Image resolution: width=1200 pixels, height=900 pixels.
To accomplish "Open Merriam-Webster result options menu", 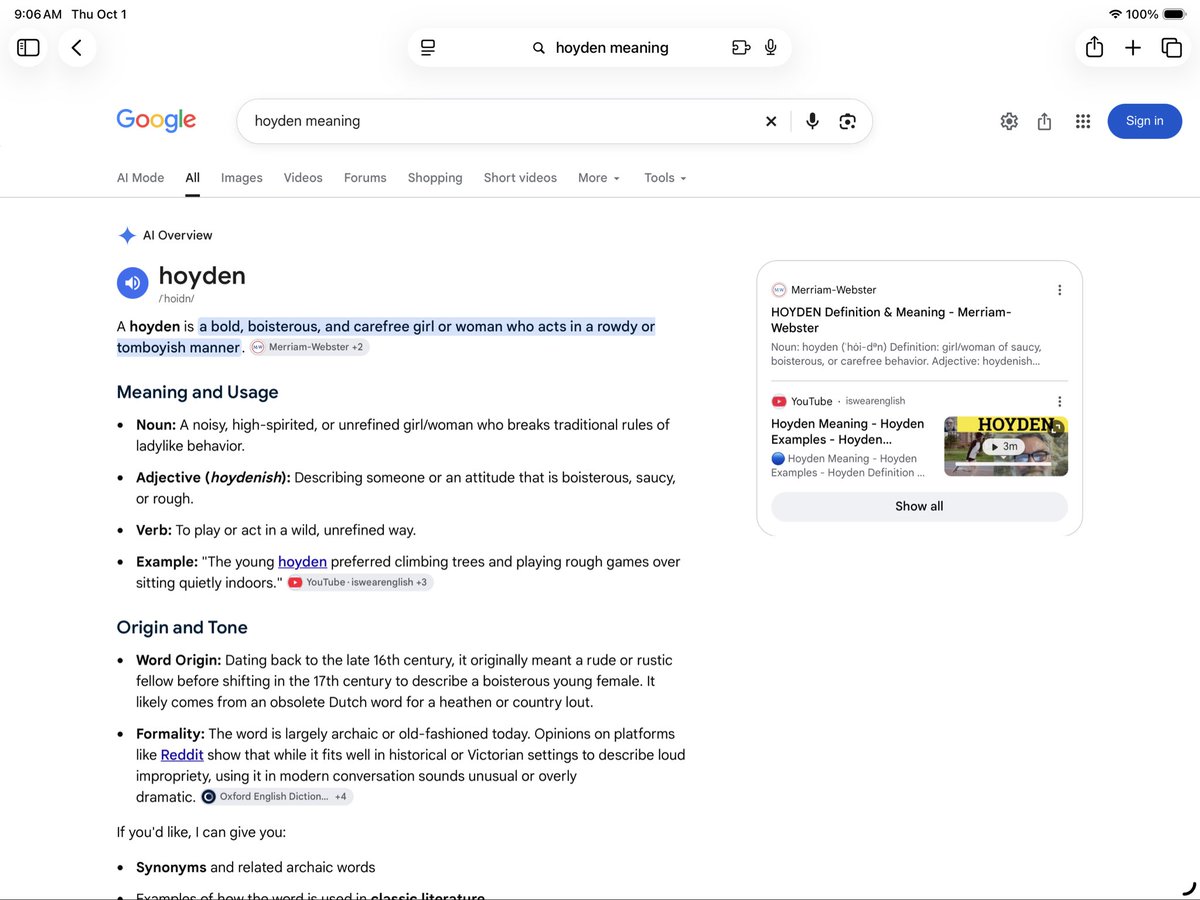I will (1060, 290).
